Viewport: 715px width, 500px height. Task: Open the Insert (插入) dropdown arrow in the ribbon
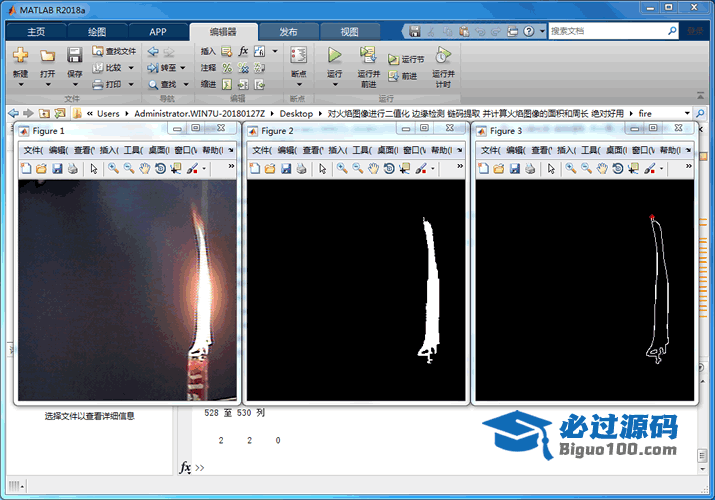pos(275,51)
